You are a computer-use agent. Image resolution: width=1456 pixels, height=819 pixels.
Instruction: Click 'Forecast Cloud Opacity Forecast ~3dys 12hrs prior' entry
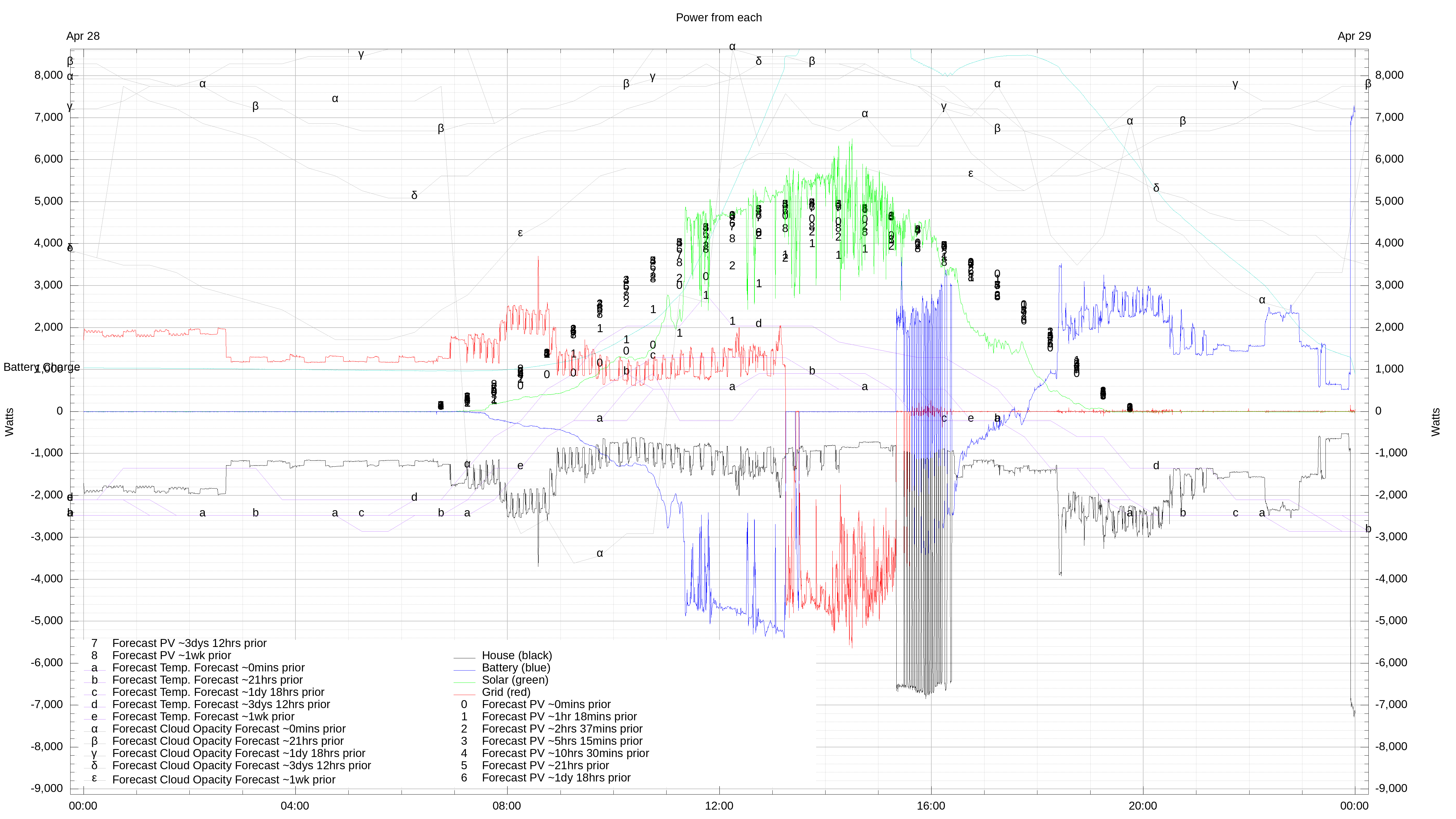coord(241,766)
